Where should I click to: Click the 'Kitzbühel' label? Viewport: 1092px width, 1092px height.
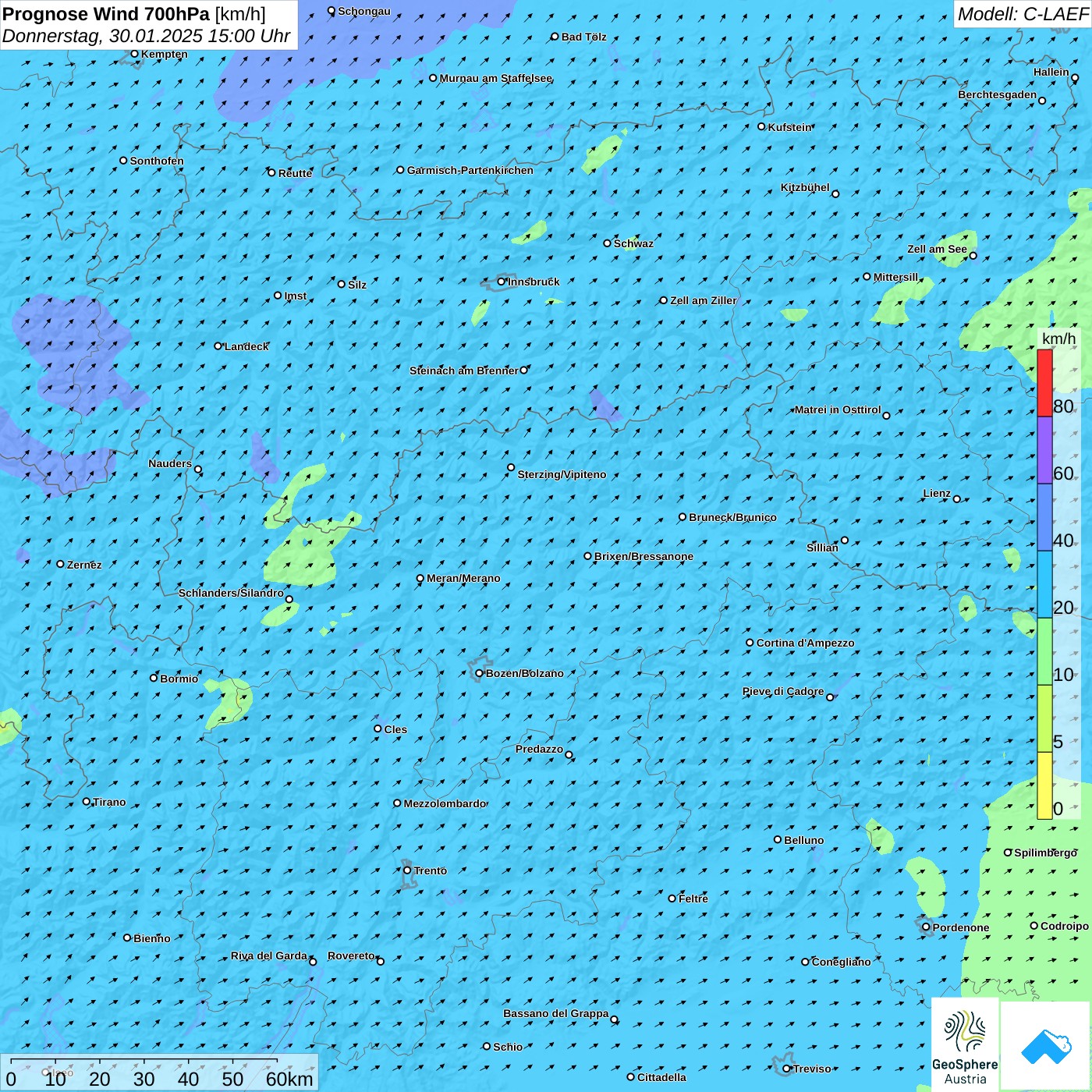click(x=805, y=187)
